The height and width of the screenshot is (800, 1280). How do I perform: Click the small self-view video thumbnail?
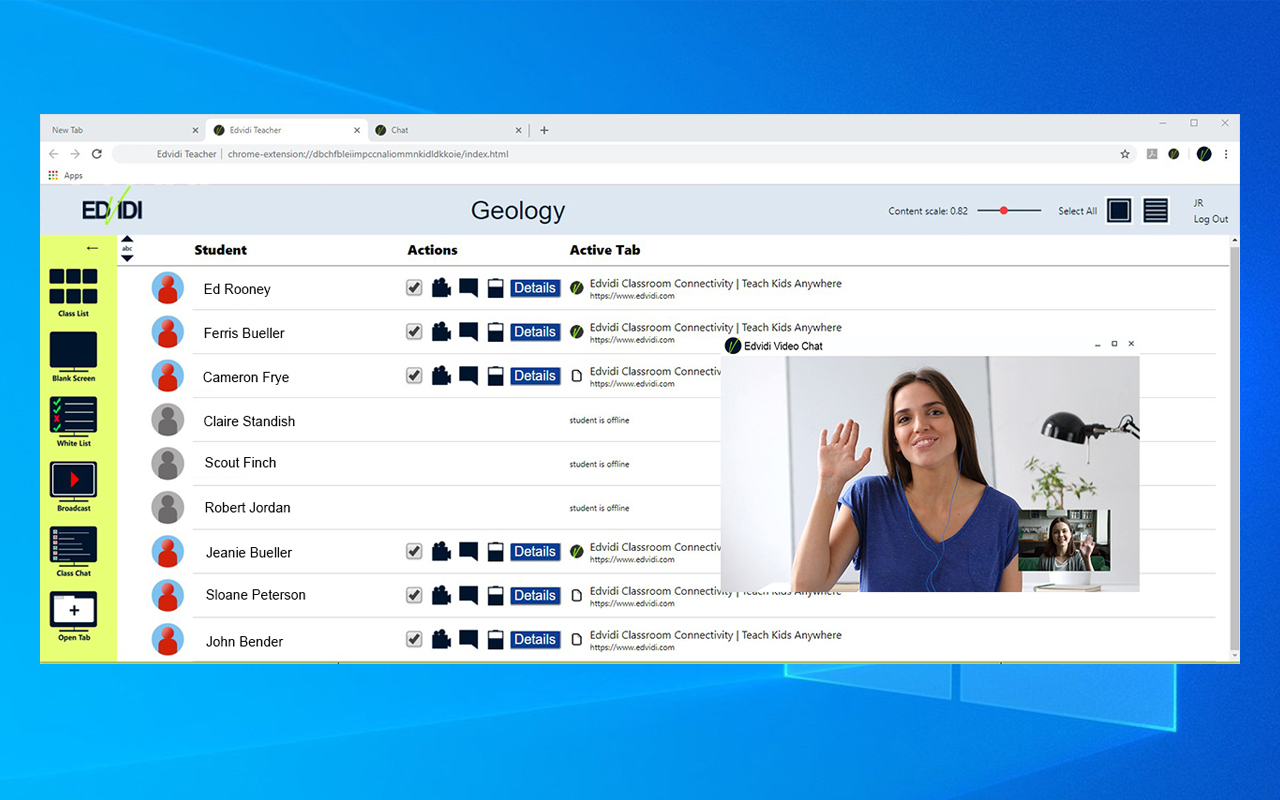point(1064,540)
